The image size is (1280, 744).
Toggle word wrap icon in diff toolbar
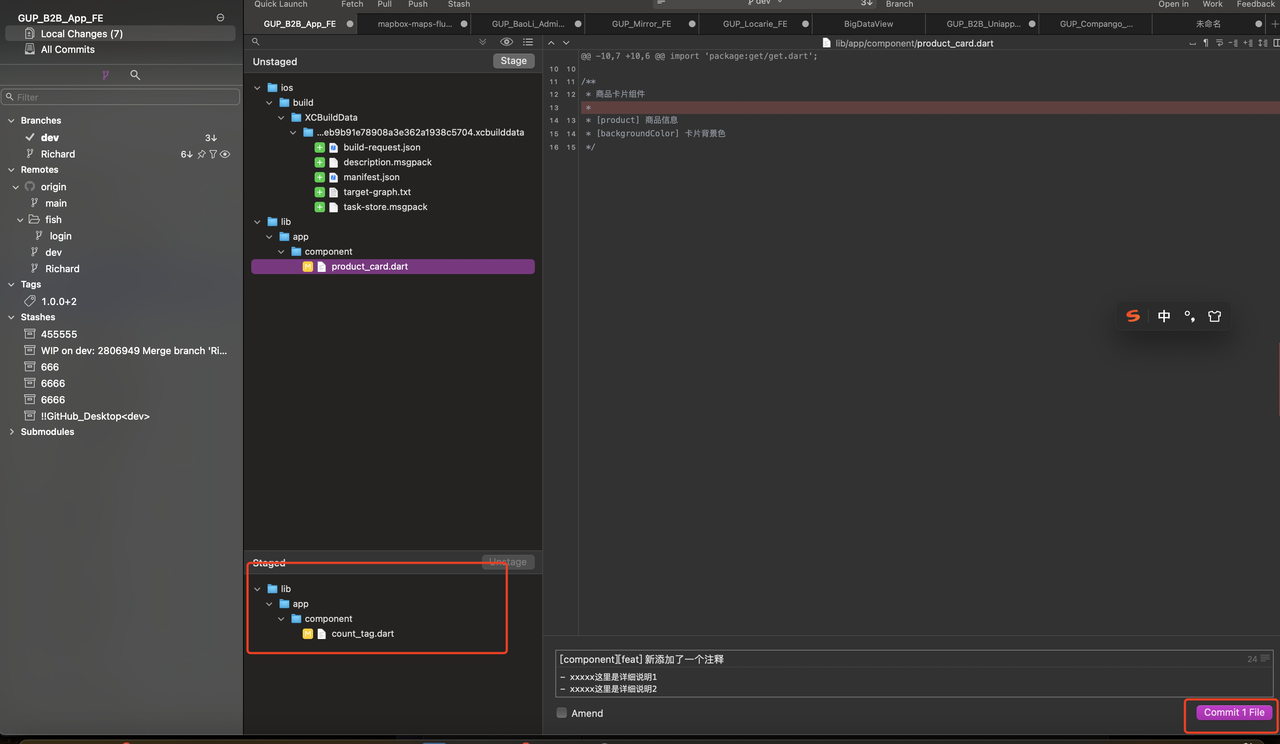click(x=1219, y=43)
